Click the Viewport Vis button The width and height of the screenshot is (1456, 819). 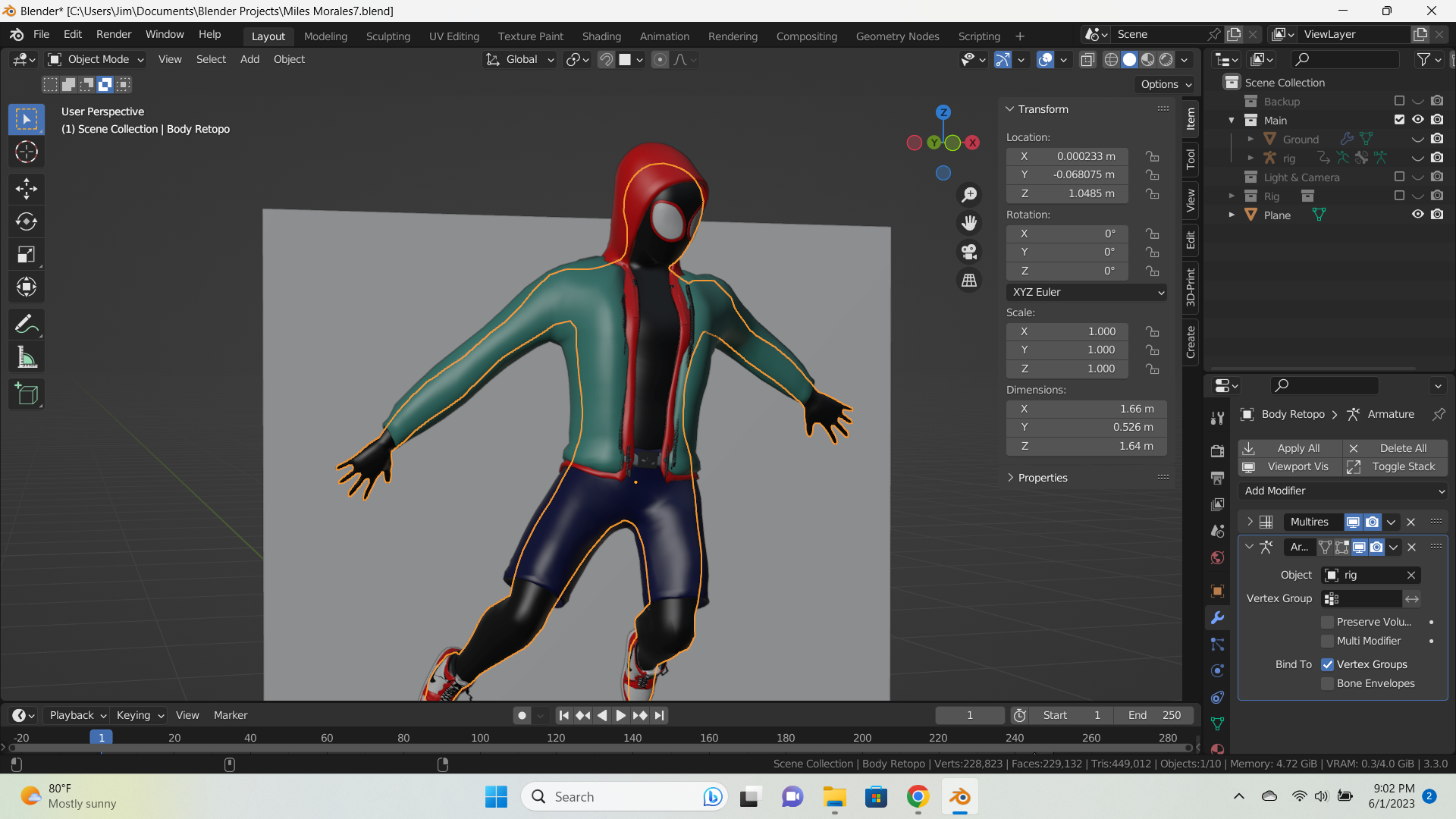click(x=1290, y=467)
